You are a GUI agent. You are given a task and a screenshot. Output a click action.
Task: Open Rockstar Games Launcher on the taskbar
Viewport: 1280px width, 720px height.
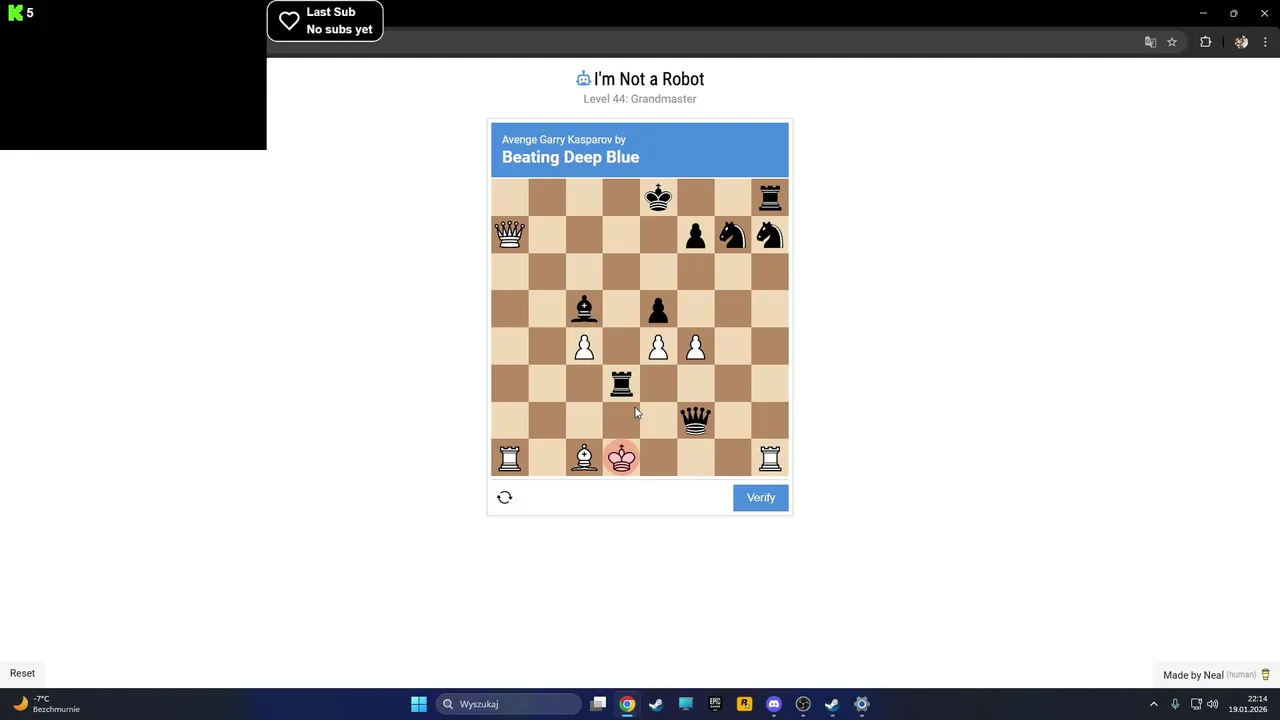[x=744, y=704]
